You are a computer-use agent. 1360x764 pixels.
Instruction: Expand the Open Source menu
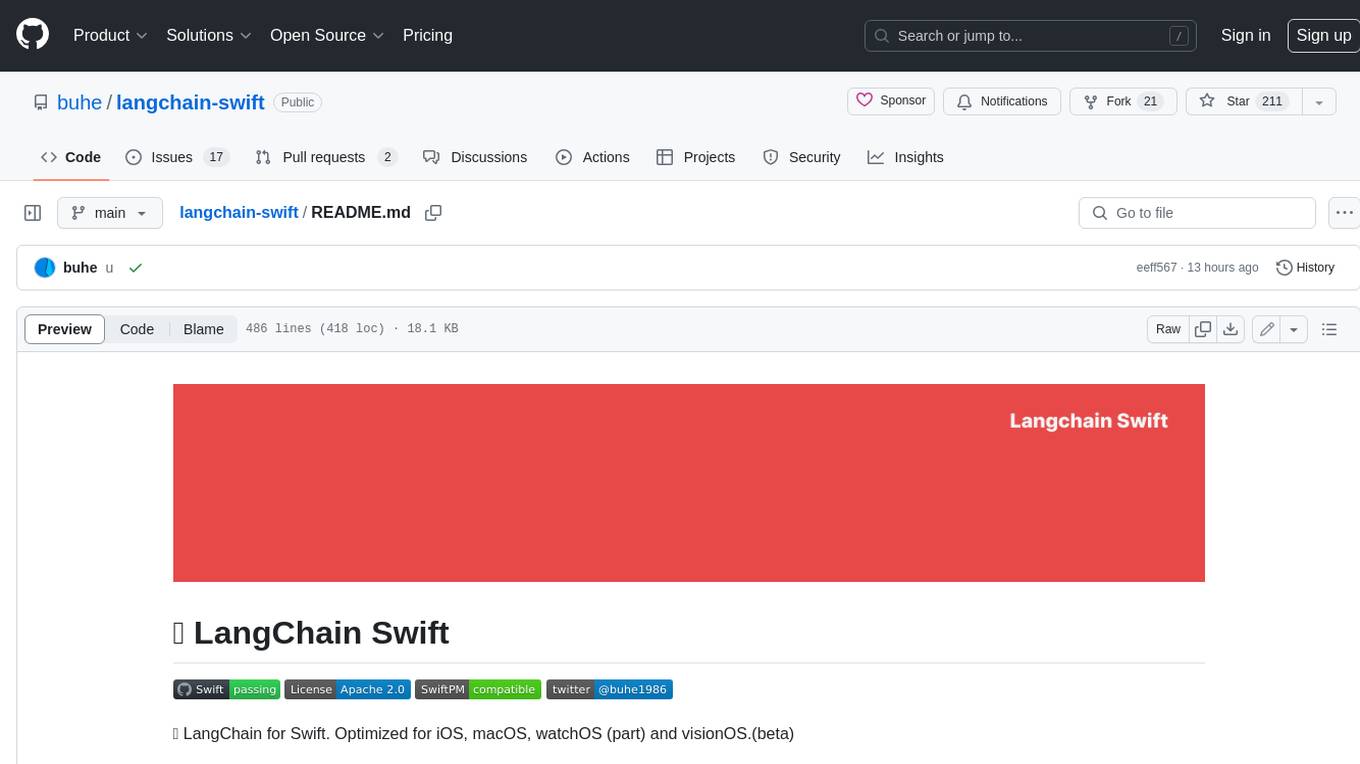(x=327, y=35)
